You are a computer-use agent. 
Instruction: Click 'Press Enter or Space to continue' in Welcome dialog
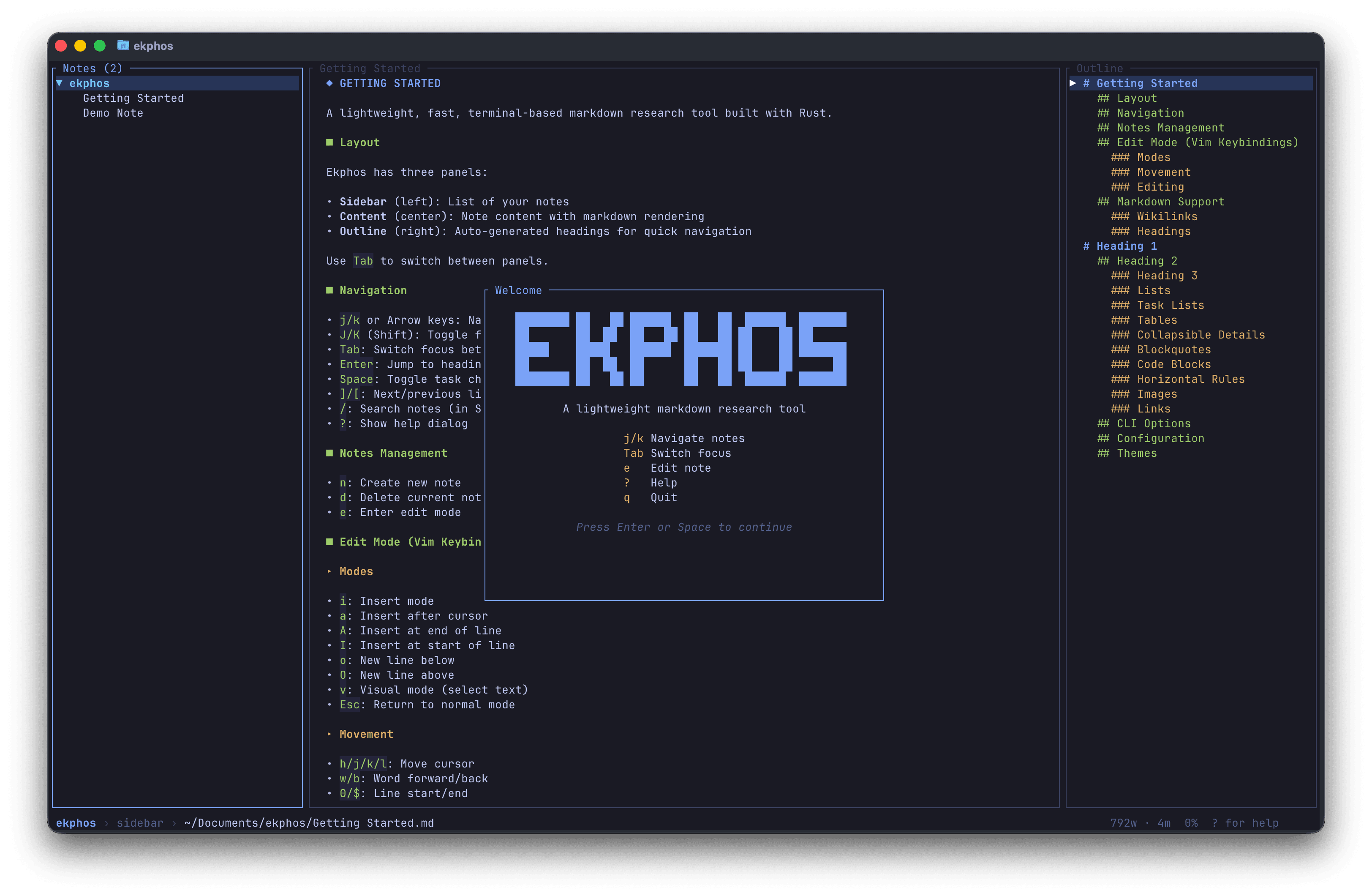[x=684, y=527]
